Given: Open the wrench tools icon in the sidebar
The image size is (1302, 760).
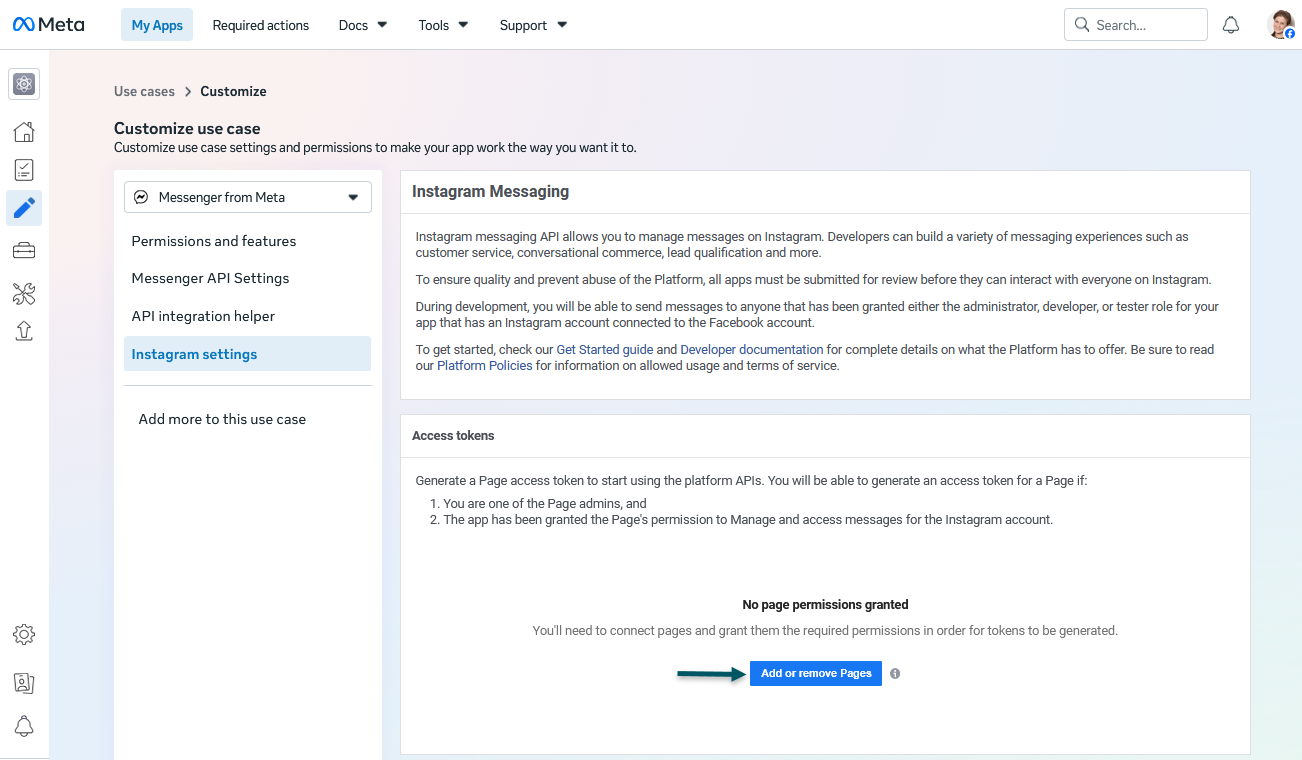Looking at the screenshot, I should pos(24,293).
